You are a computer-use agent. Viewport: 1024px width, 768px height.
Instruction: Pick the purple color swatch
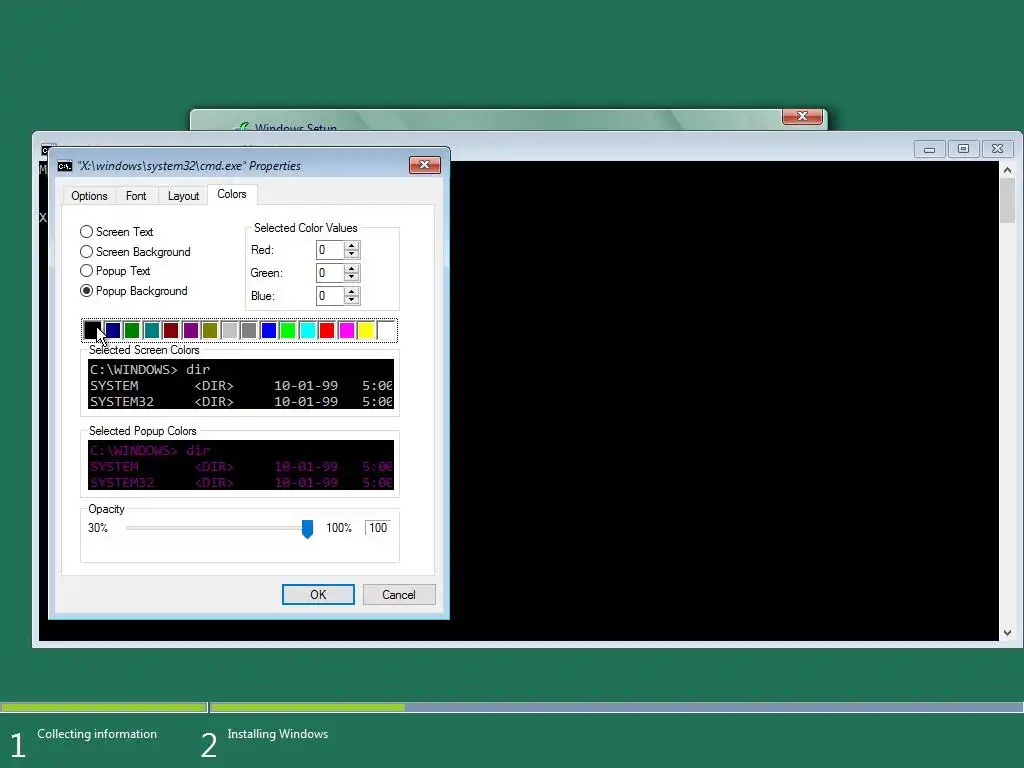(x=191, y=330)
